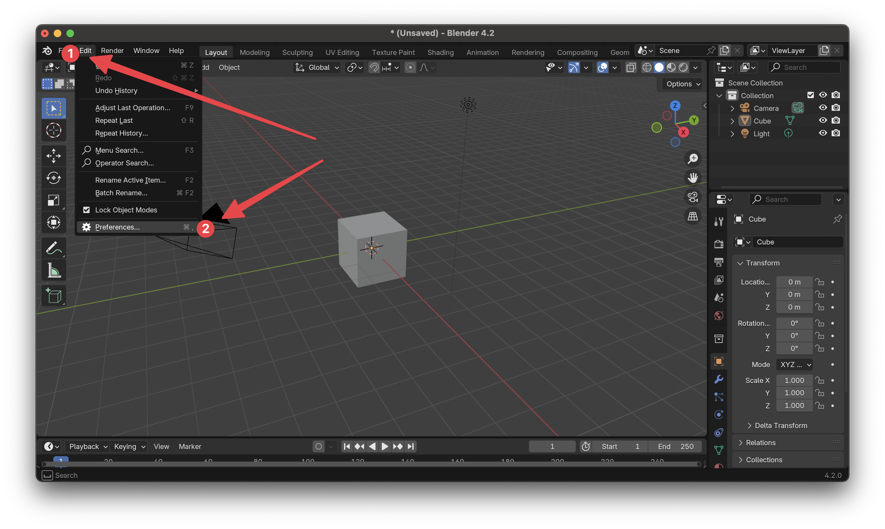Open the rotation Mode XYZ dropdown
Image resolution: width=885 pixels, height=529 pixels.
(x=795, y=365)
